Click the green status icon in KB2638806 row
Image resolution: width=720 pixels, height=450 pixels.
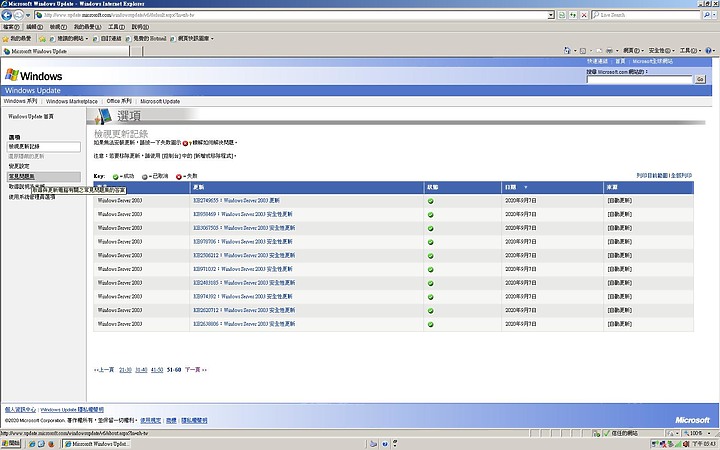[431, 325]
